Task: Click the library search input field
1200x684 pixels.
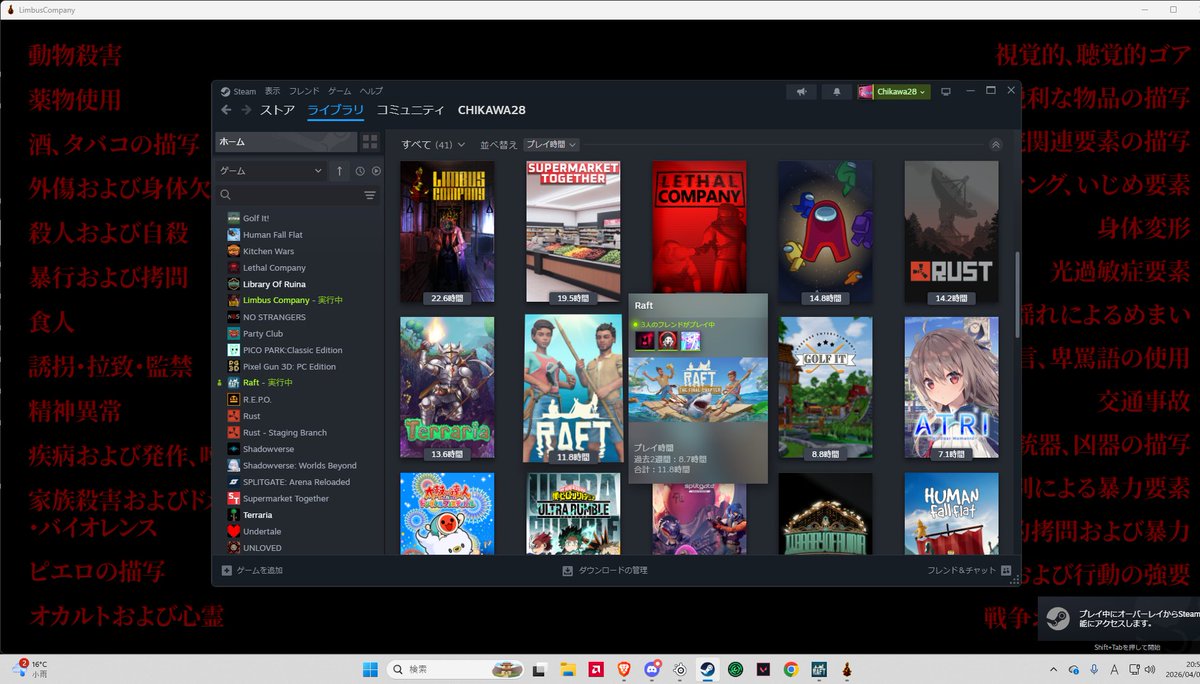Action: click(x=297, y=195)
